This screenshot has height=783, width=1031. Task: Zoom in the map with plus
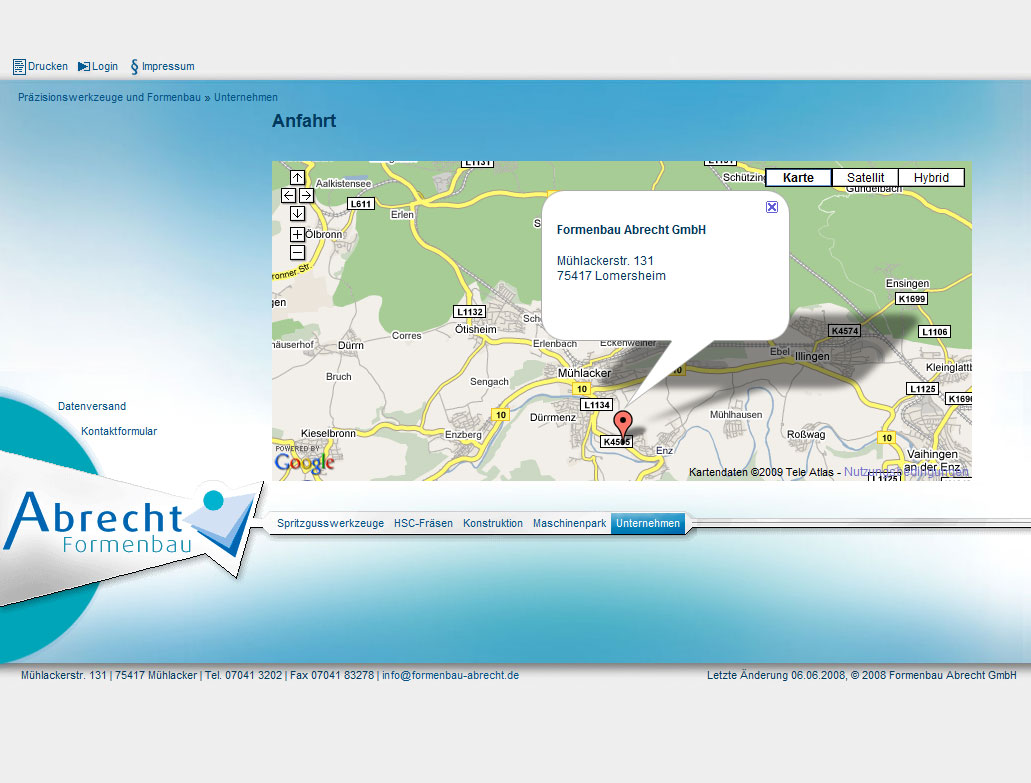297,234
